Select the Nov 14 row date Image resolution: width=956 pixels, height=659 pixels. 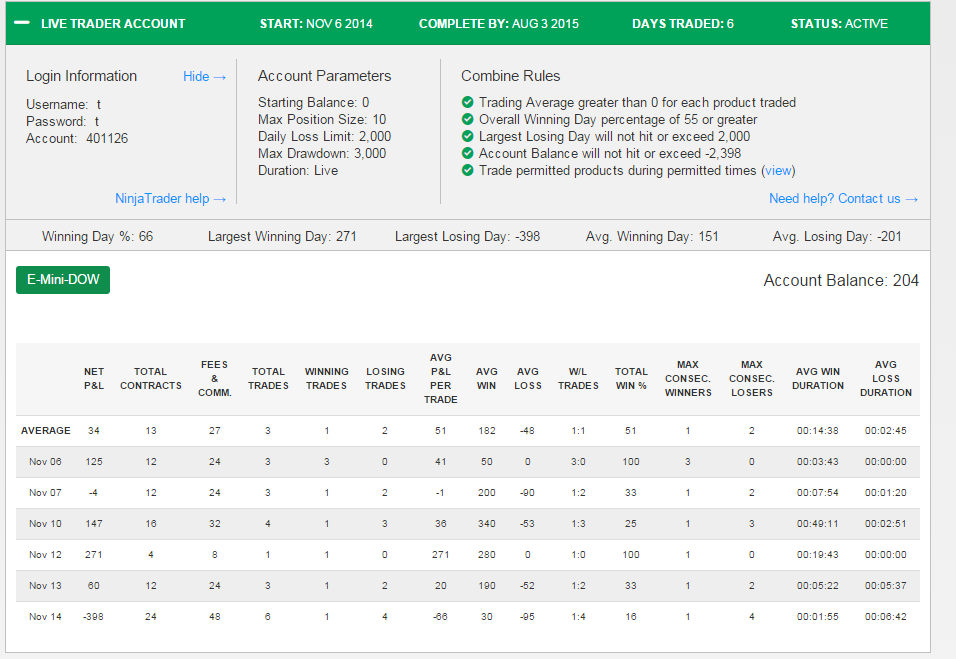click(45, 617)
